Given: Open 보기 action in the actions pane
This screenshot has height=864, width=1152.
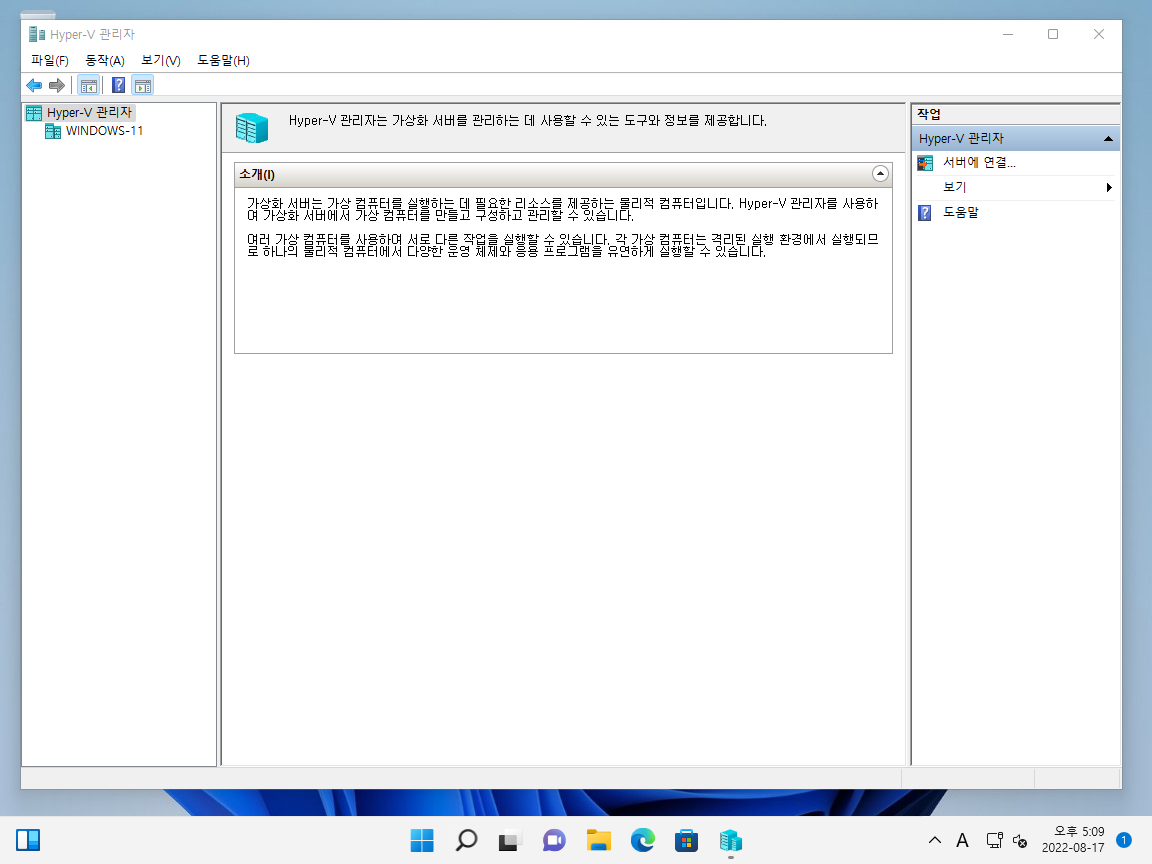Looking at the screenshot, I should (954, 187).
